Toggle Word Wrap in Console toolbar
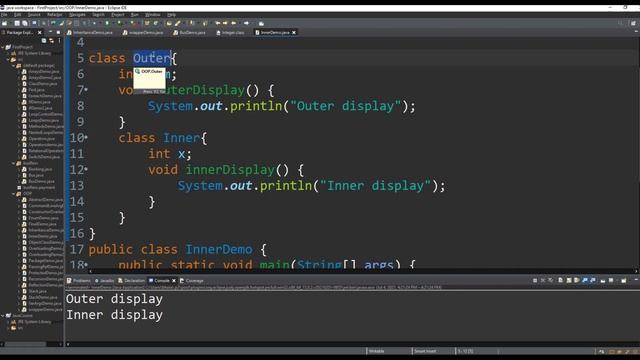The height and width of the screenshot is (360, 640). pyautogui.click(x=577, y=280)
